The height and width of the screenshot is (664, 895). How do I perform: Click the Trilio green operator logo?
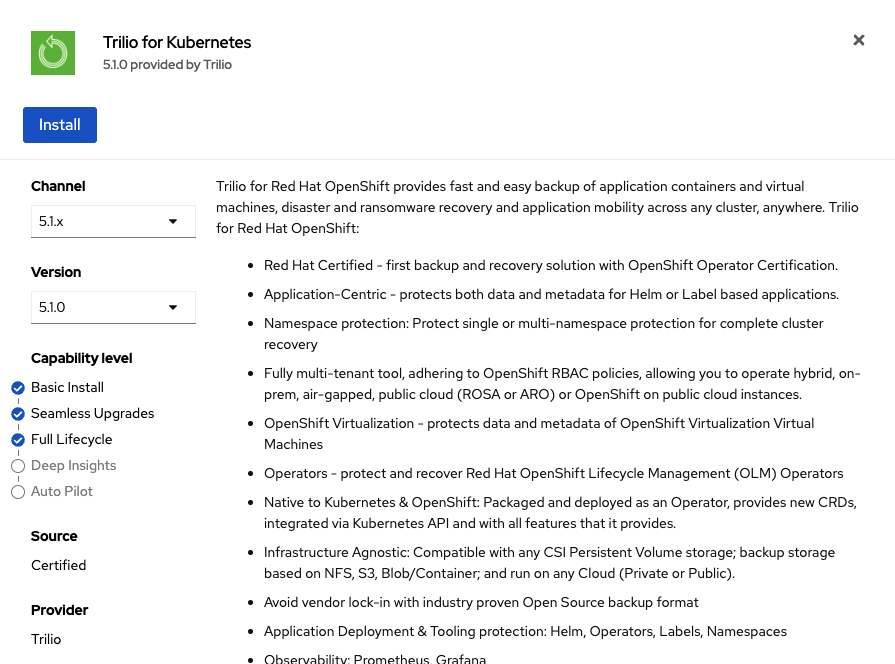point(53,53)
